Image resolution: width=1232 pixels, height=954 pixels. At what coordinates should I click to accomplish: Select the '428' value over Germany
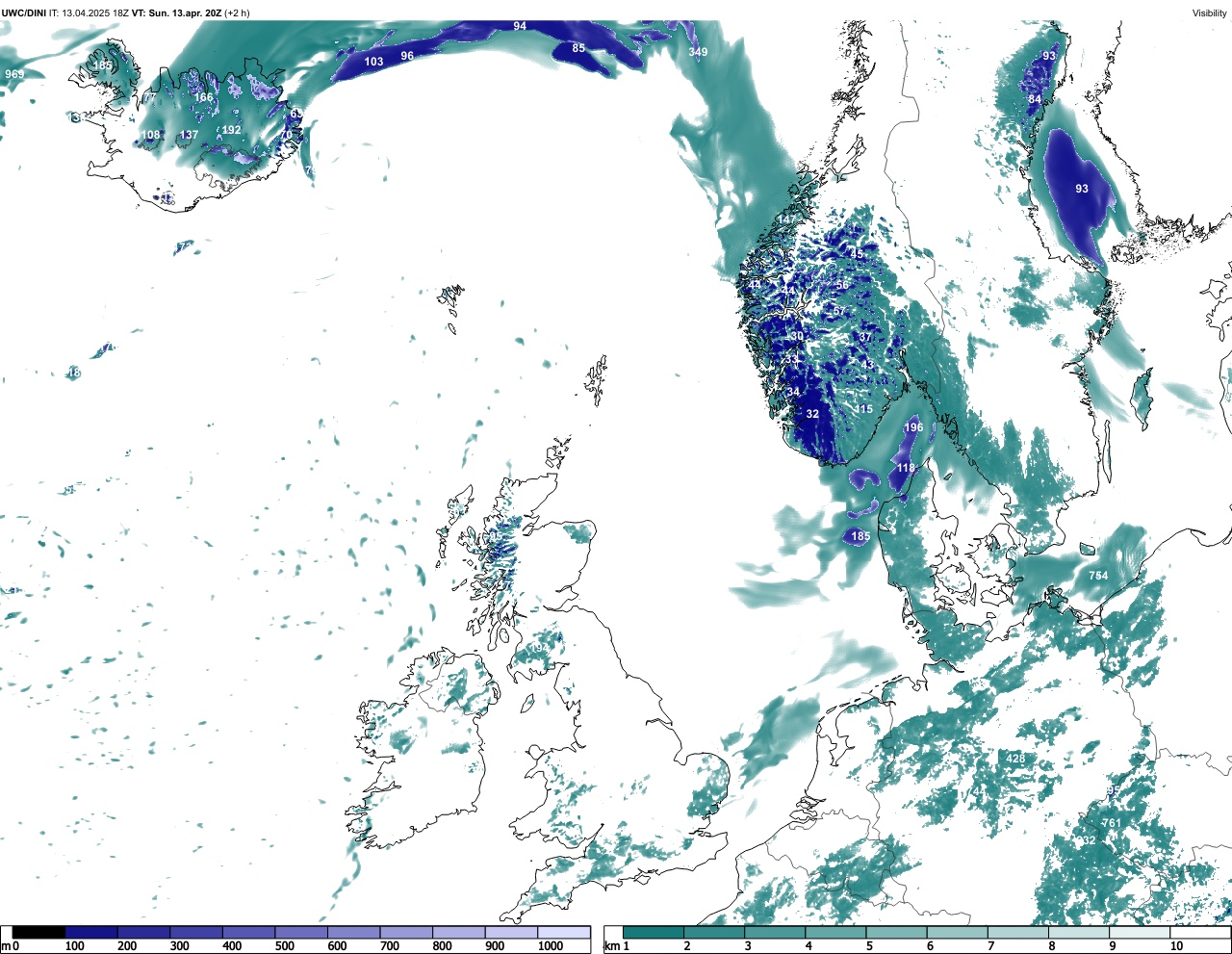(1015, 759)
